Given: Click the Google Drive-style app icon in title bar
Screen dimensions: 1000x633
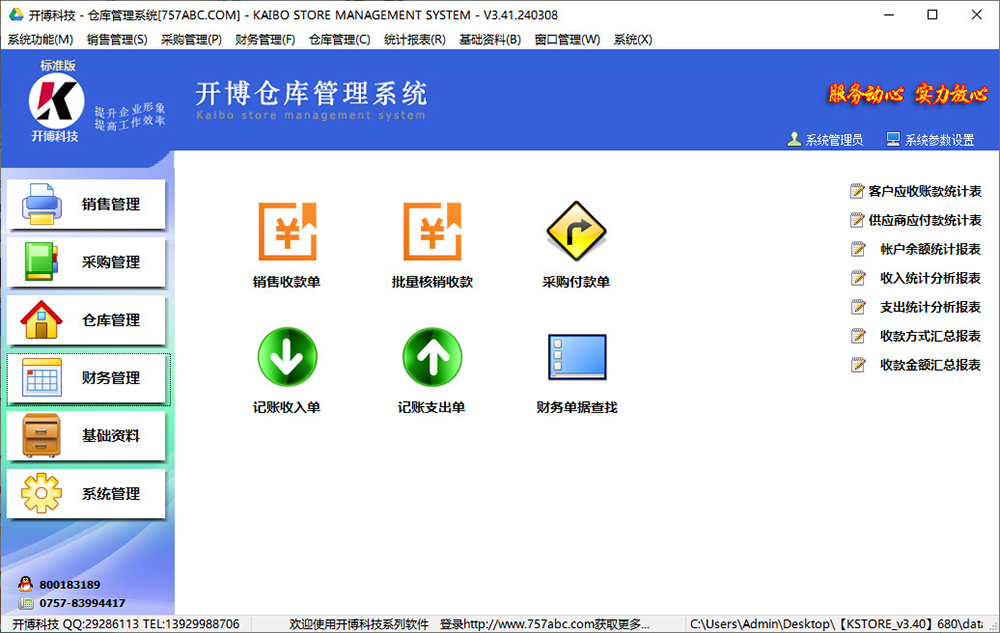Looking at the screenshot, I should 16,15.
